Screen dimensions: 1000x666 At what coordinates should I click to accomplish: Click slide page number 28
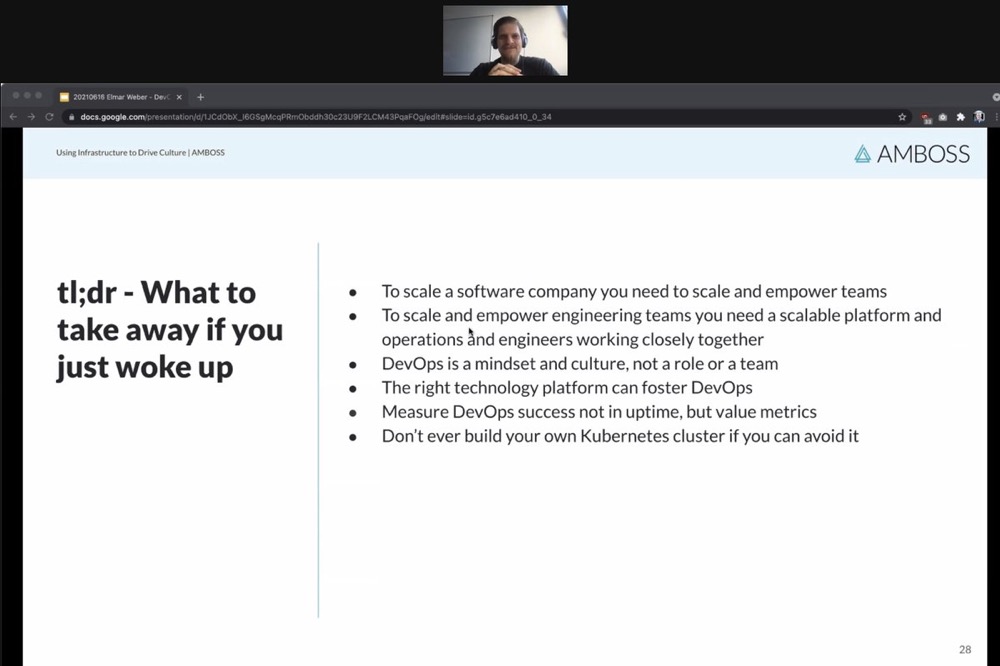pyautogui.click(x=965, y=649)
